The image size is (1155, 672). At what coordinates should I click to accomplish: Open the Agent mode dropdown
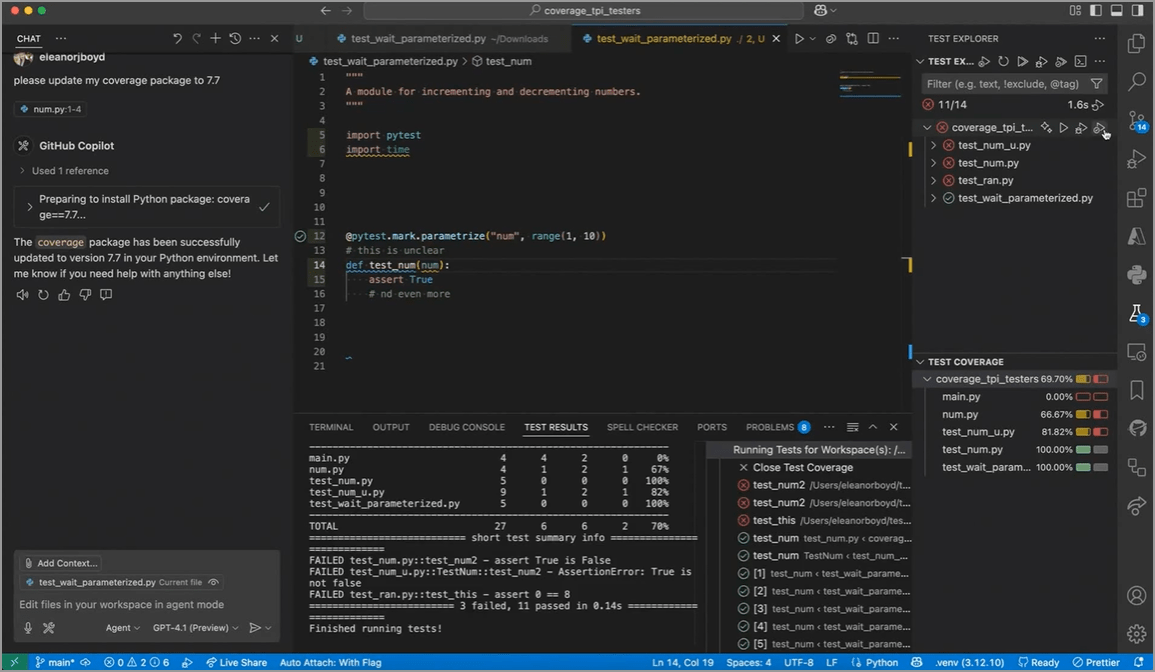coord(123,628)
